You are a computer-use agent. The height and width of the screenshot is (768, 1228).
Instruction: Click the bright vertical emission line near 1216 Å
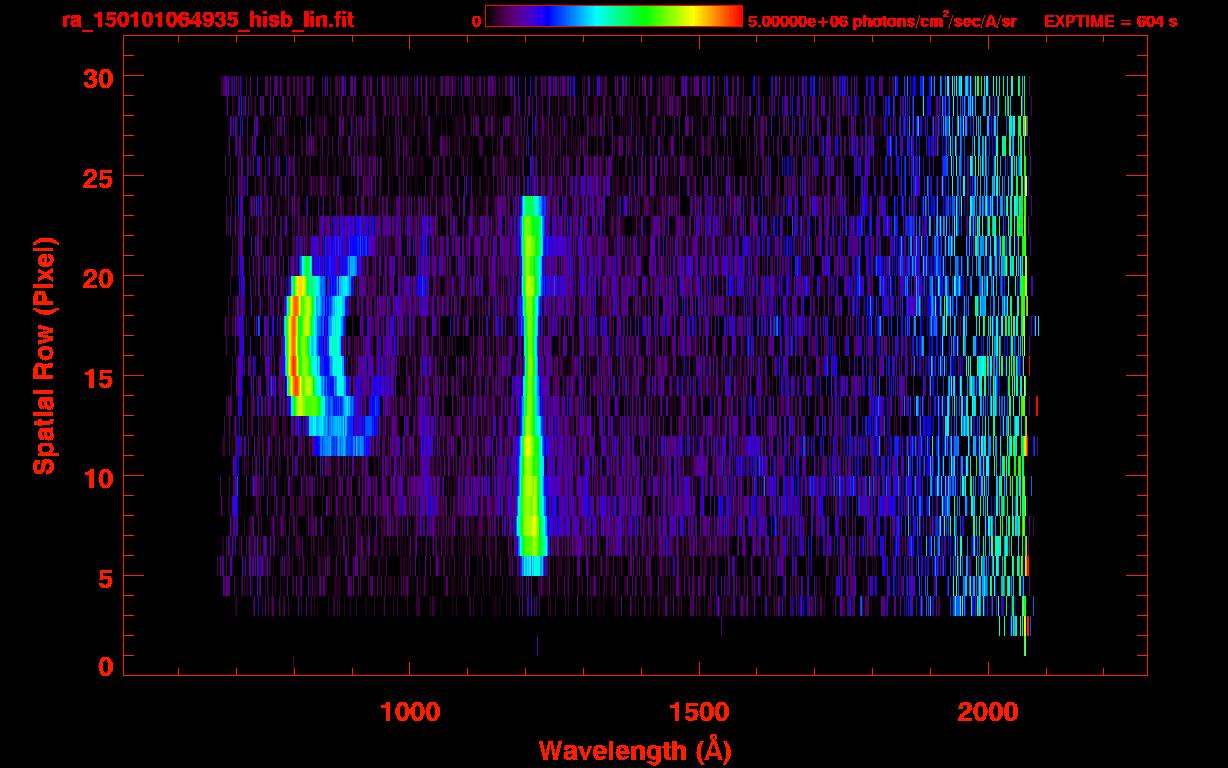pyautogui.click(x=531, y=386)
